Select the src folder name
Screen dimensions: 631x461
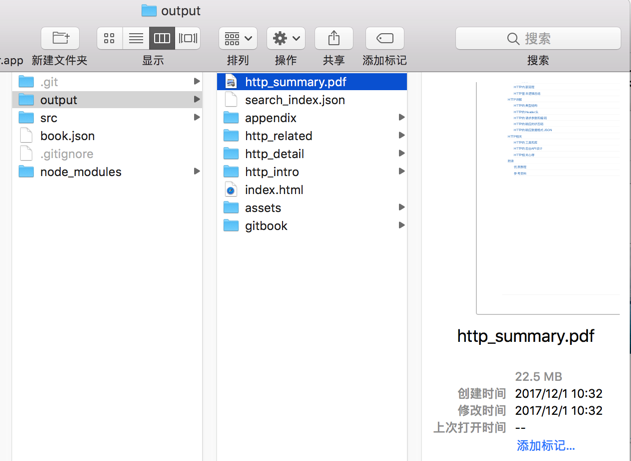pyautogui.click(x=49, y=118)
